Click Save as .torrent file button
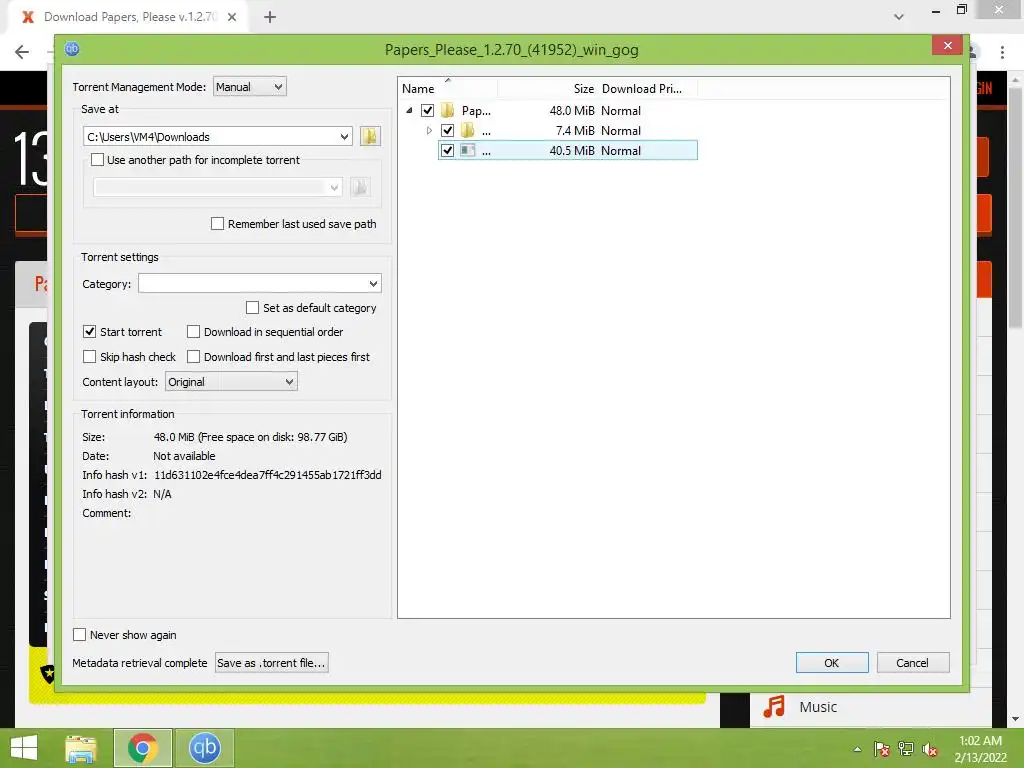Viewport: 1024px width, 768px height. click(x=272, y=662)
